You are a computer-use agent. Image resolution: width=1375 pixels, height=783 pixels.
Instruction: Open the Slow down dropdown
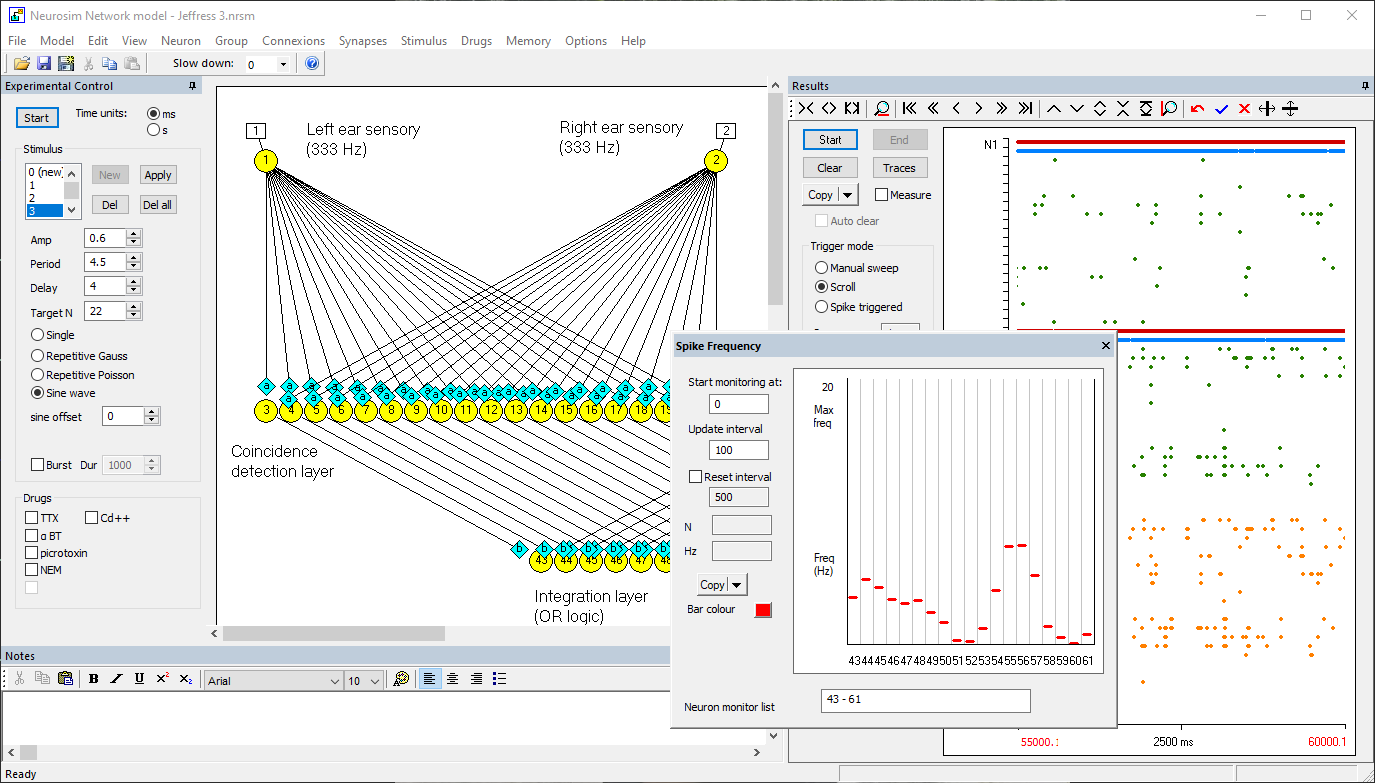coord(283,65)
